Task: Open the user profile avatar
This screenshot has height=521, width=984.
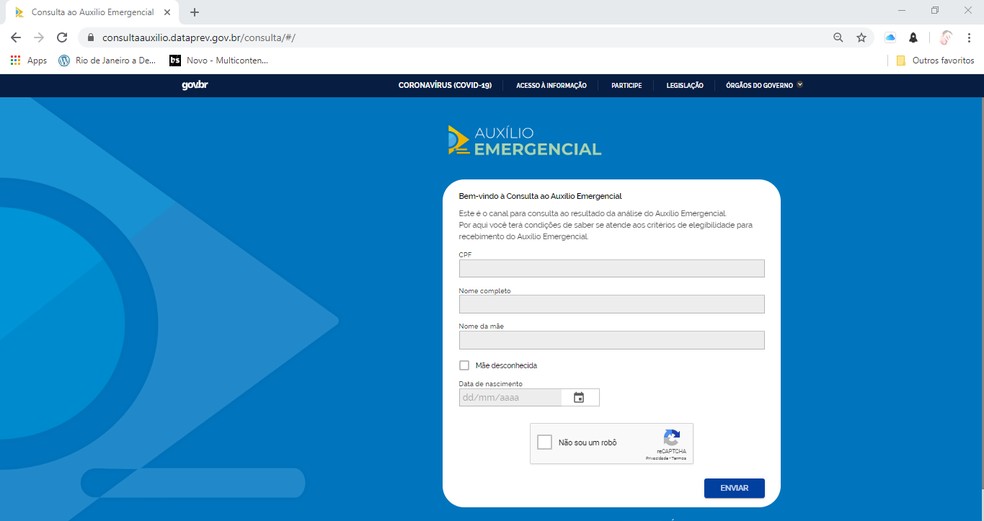Action: (946, 38)
